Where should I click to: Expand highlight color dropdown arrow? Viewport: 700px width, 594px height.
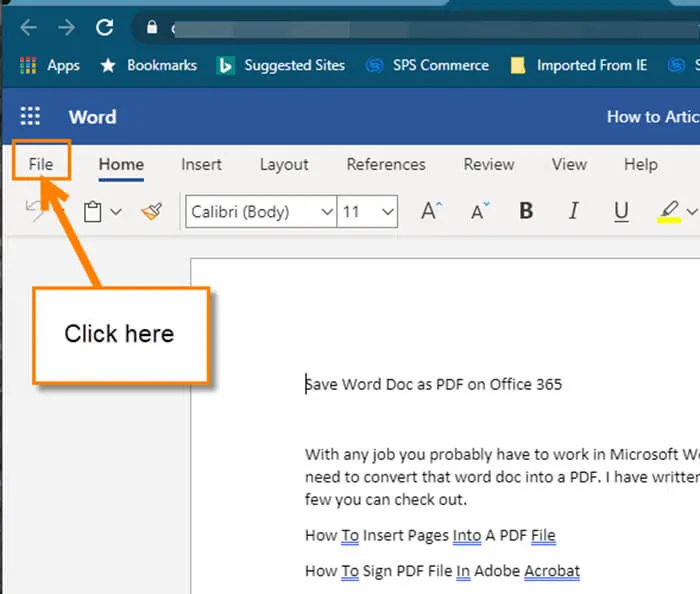tap(692, 212)
